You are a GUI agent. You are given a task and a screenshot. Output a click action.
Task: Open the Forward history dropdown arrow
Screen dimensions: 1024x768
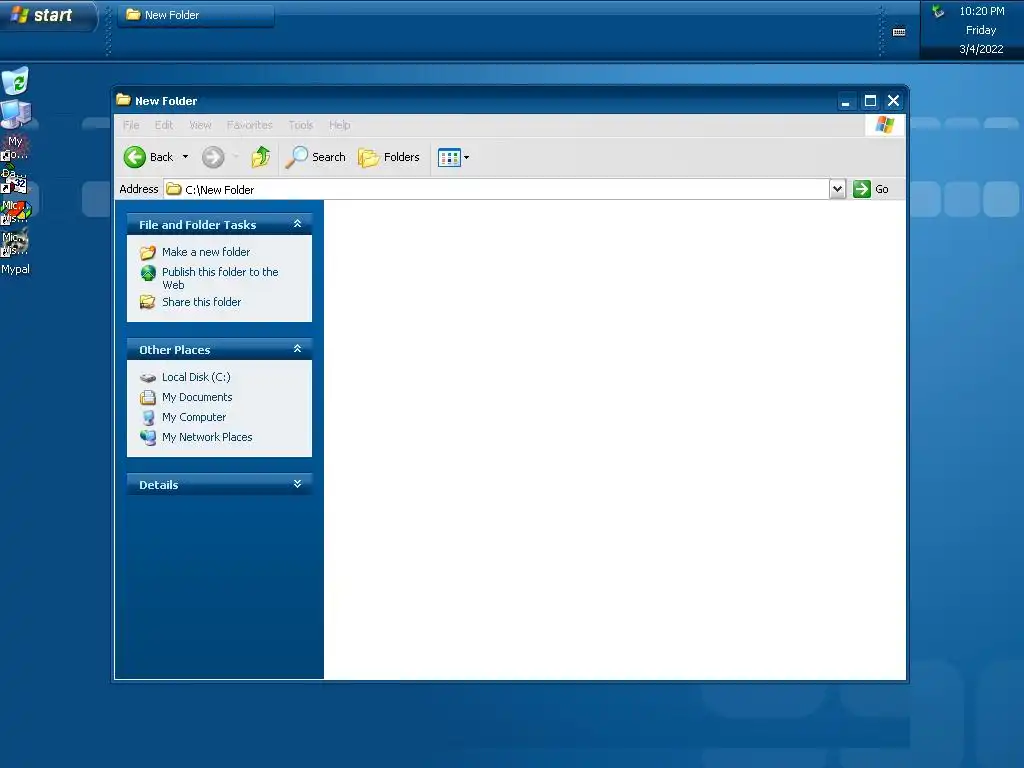tap(236, 157)
